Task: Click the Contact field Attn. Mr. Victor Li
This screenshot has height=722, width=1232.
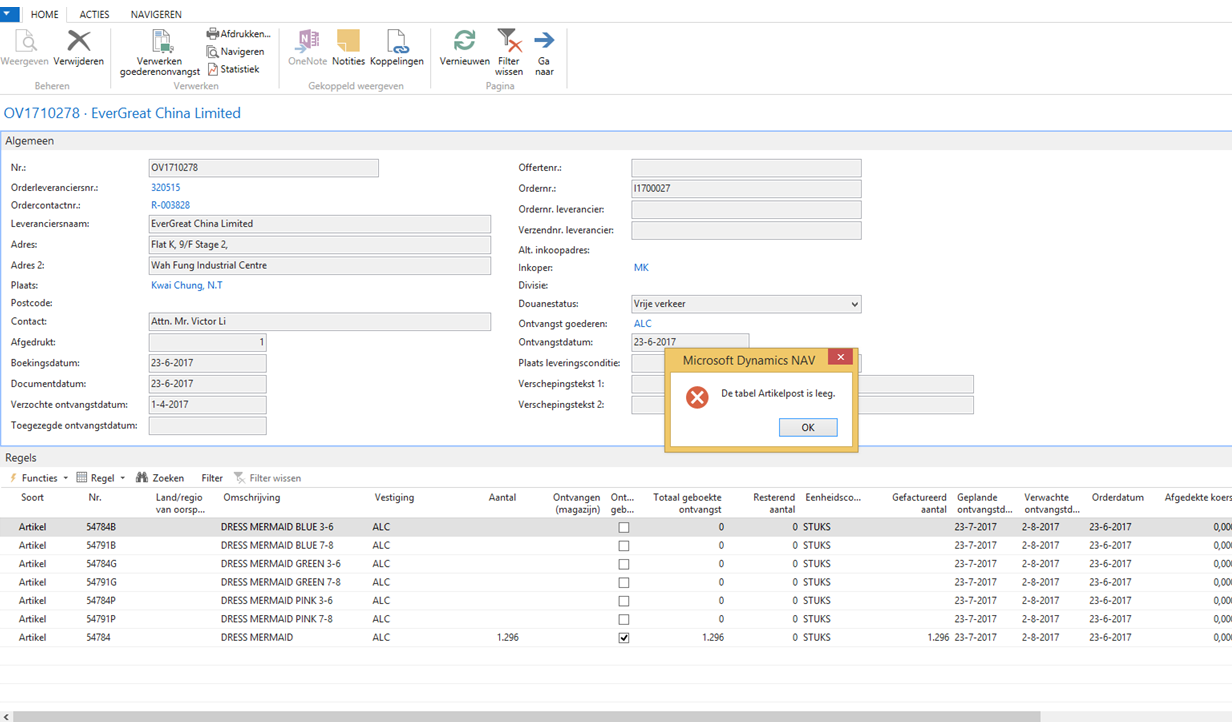Action: 319,322
